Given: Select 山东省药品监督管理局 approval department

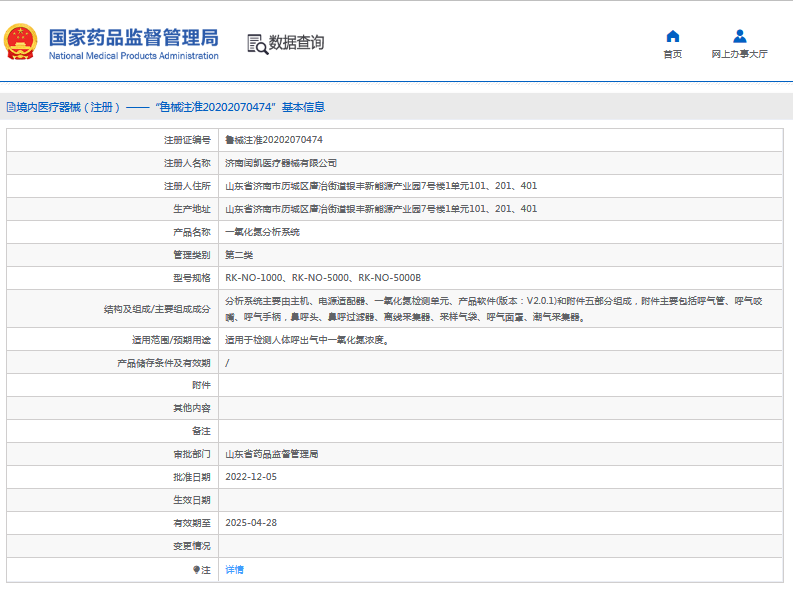Looking at the screenshot, I should point(272,454).
